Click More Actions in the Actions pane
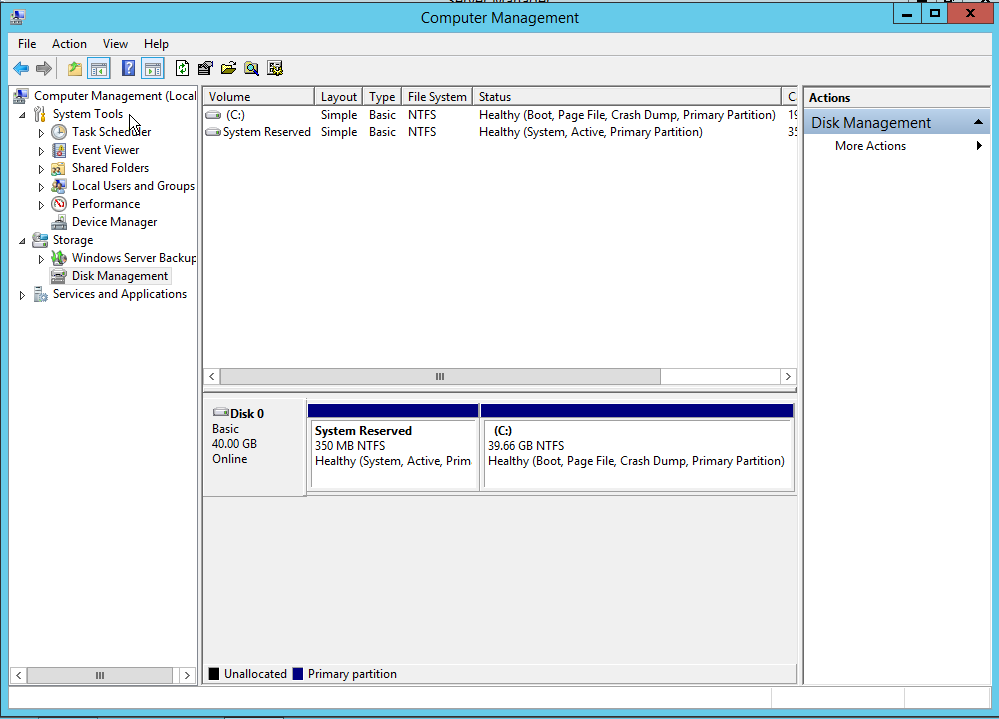 [870, 146]
